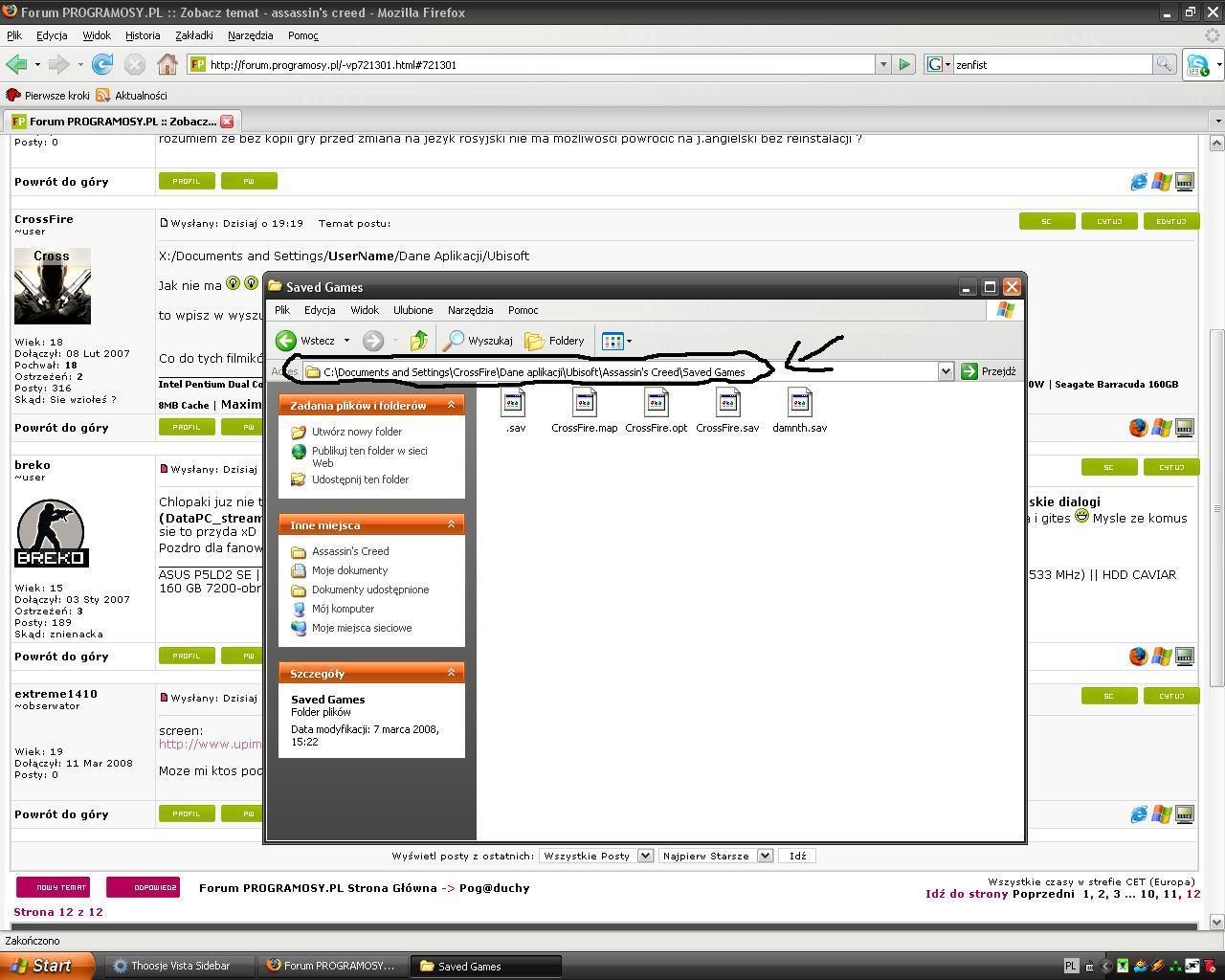Open Firefox Zakładki menu
The width and height of the screenshot is (1225, 980).
(x=194, y=35)
